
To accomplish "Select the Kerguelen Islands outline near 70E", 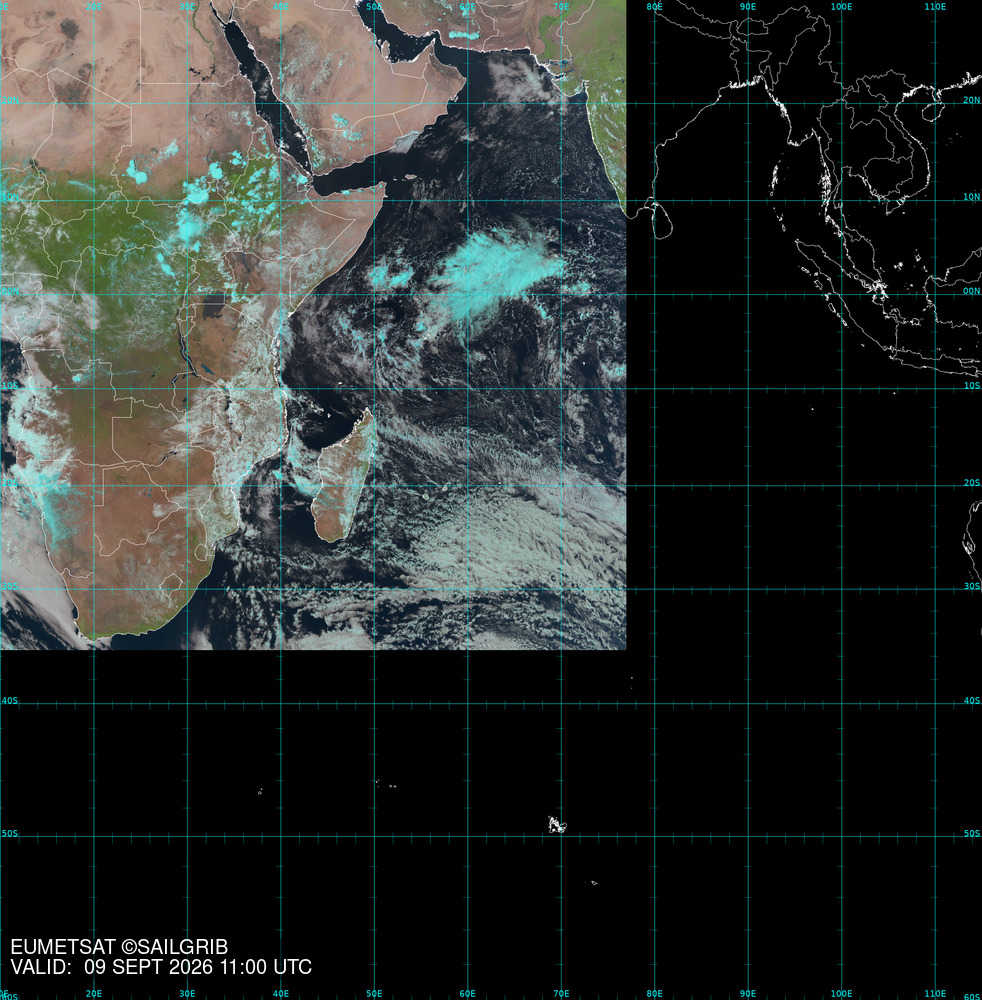I will pos(557,825).
